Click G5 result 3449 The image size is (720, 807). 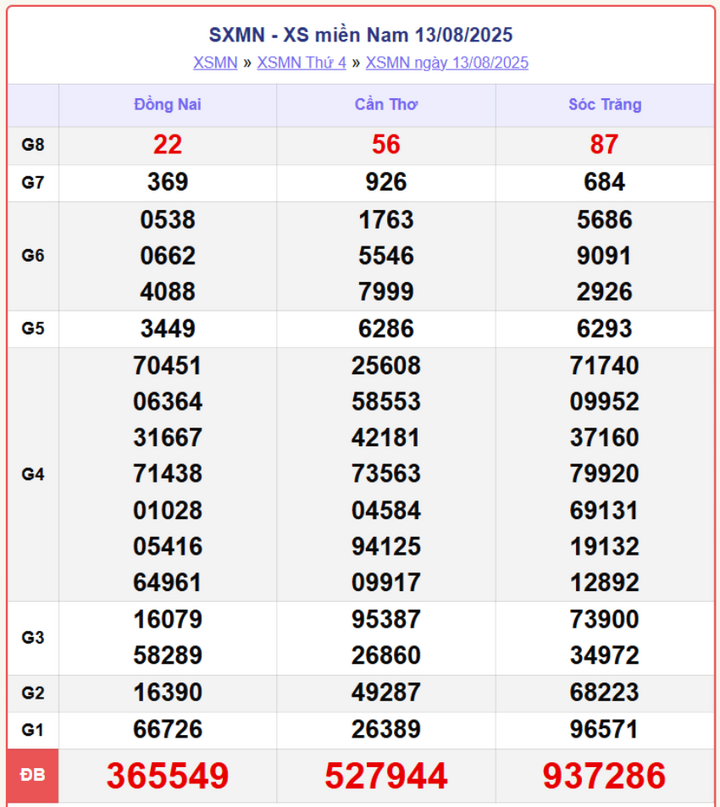click(x=168, y=329)
